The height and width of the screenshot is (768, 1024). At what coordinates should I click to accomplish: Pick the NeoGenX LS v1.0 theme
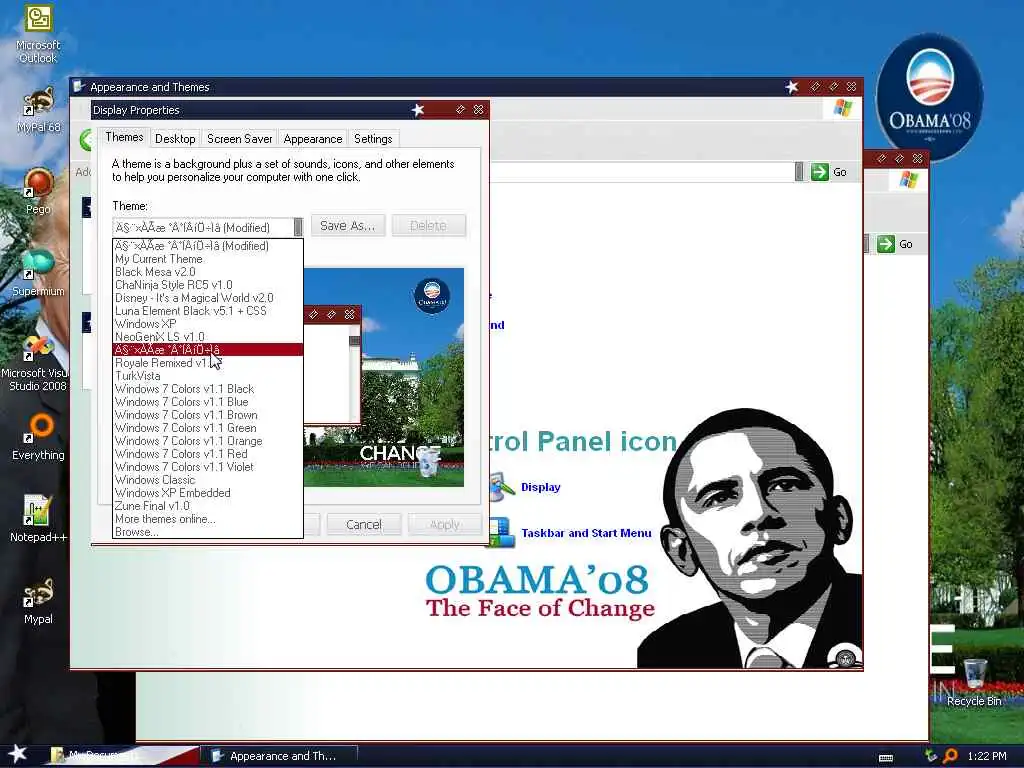tap(208, 337)
